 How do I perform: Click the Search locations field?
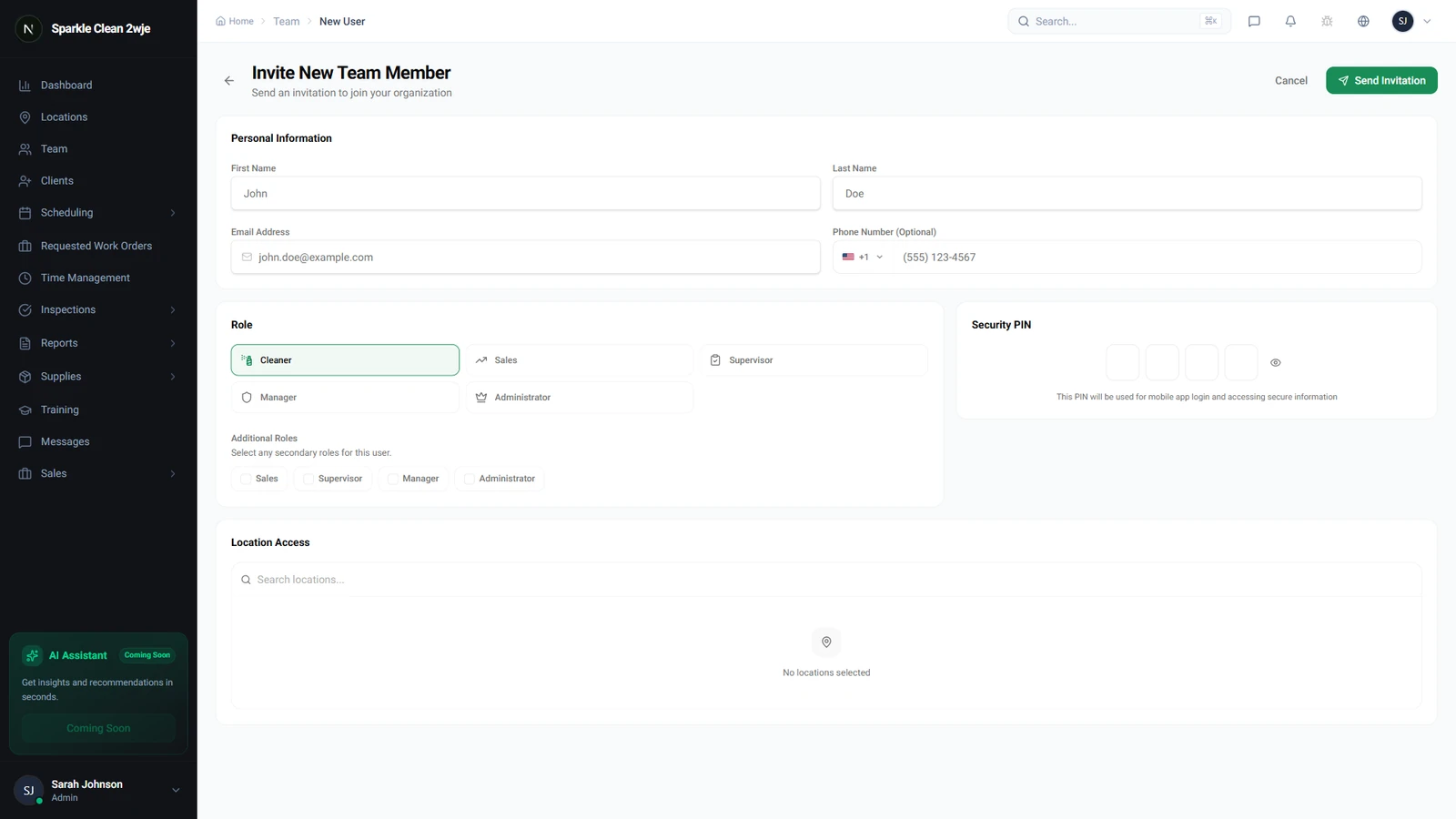pyautogui.click(x=826, y=580)
